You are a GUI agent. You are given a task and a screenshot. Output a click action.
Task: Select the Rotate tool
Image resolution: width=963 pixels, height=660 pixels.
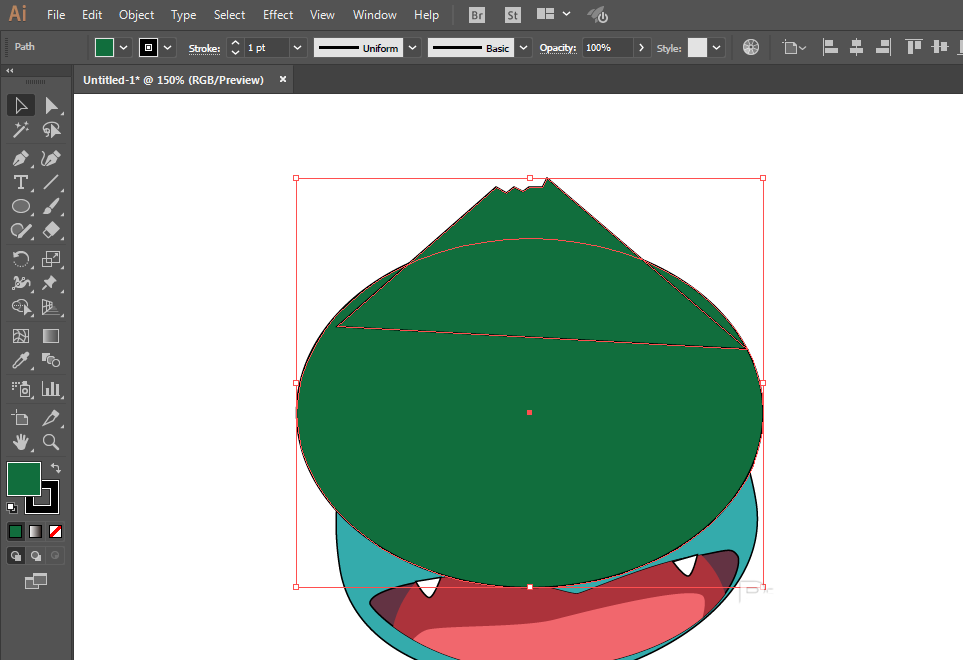point(21,259)
